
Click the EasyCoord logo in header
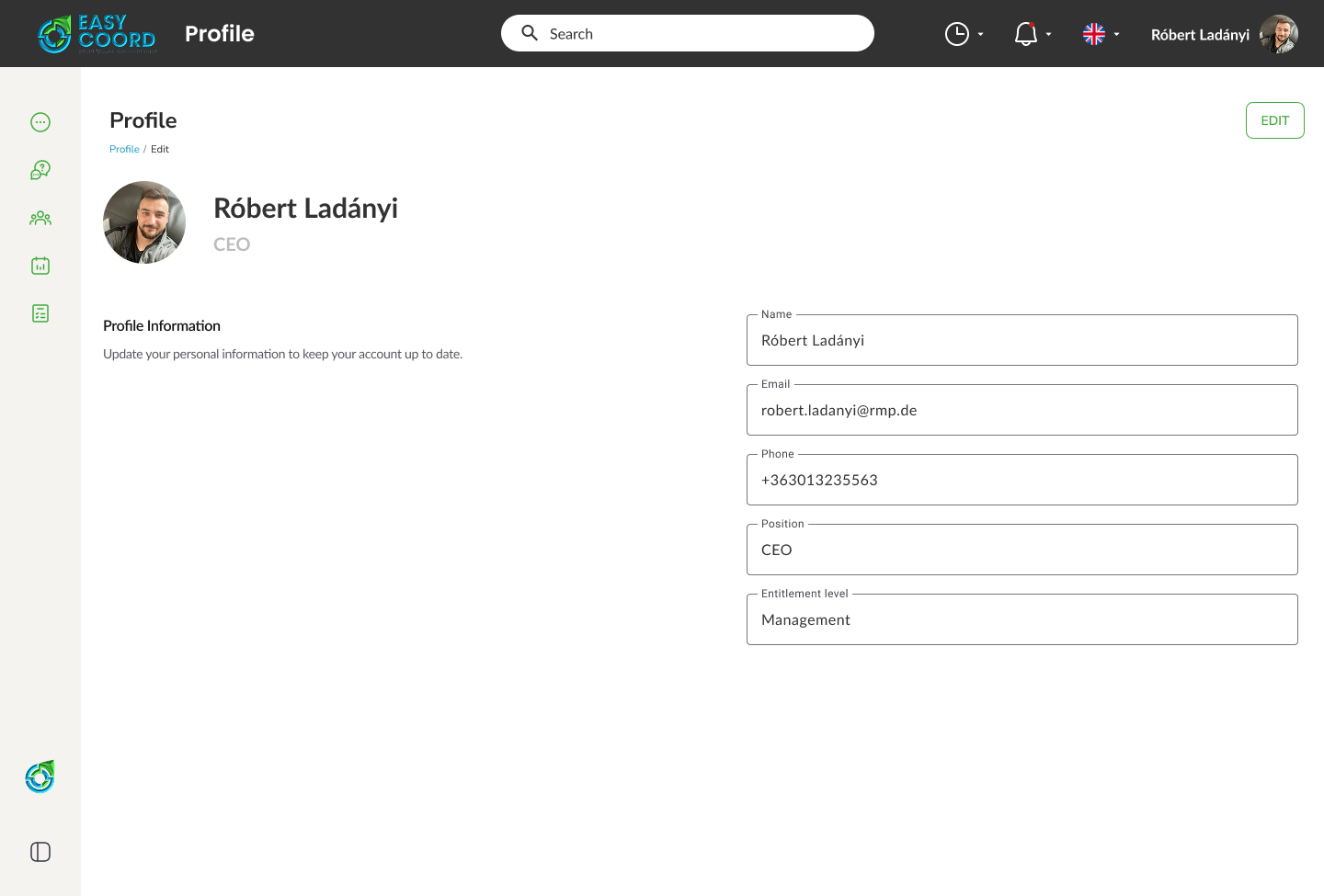click(x=97, y=34)
